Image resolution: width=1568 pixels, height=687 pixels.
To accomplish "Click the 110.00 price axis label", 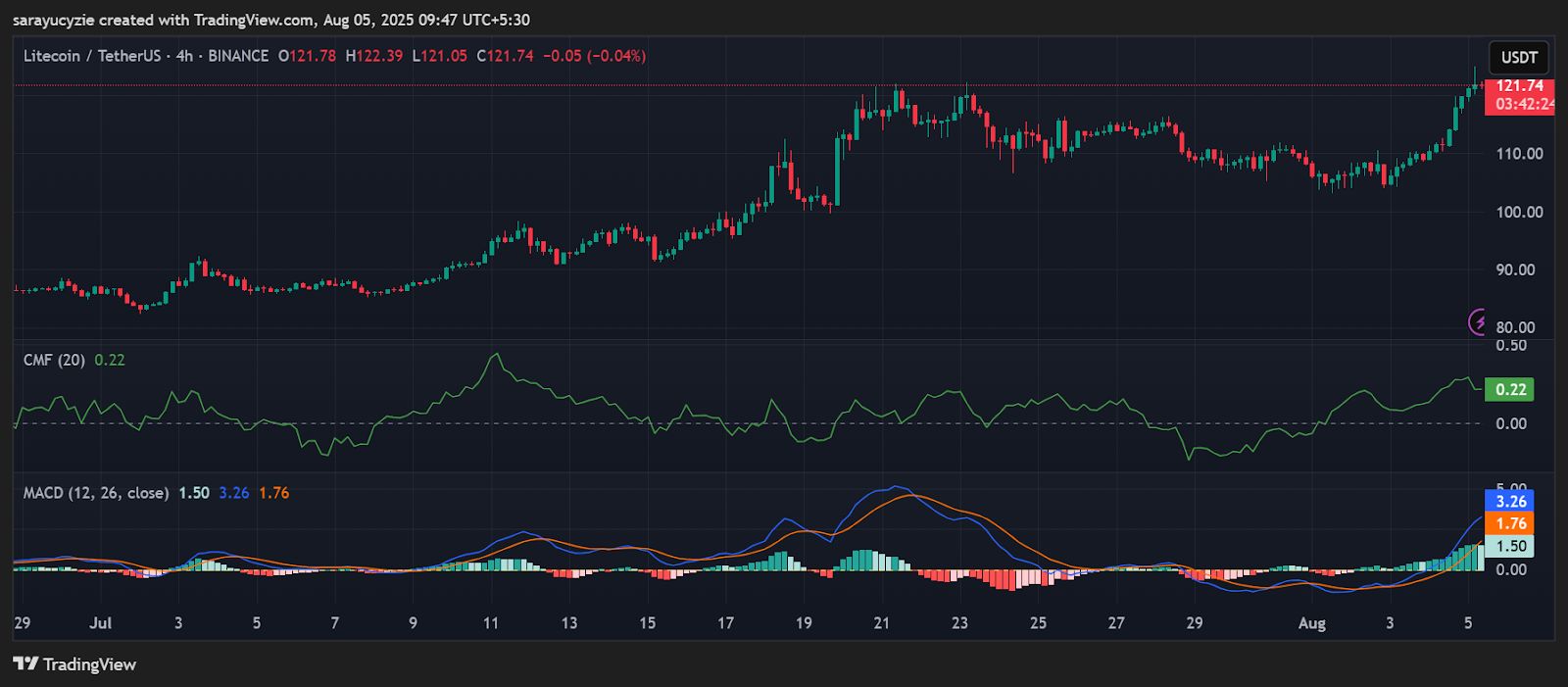I will pos(1519,154).
